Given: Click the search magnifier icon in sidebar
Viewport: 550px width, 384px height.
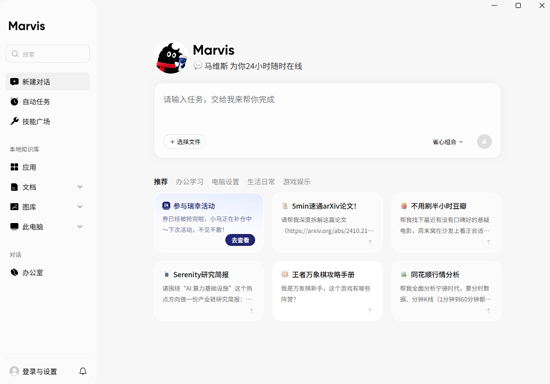Looking at the screenshot, I should coord(15,54).
